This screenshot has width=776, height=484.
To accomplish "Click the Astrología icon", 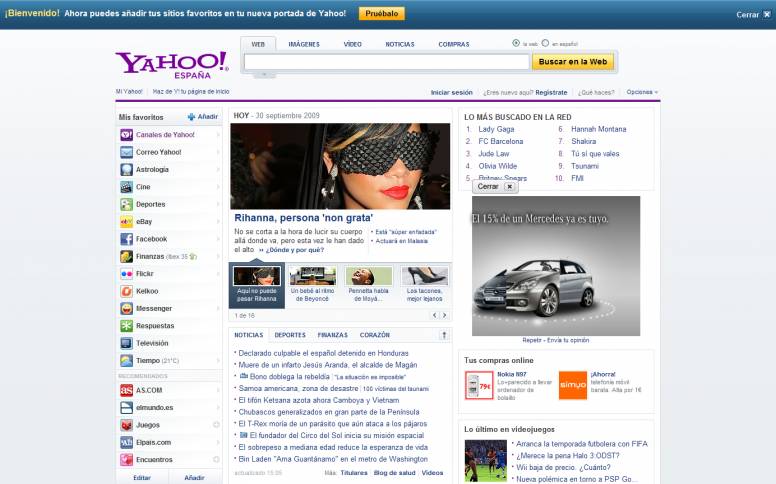I will [x=126, y=169].
